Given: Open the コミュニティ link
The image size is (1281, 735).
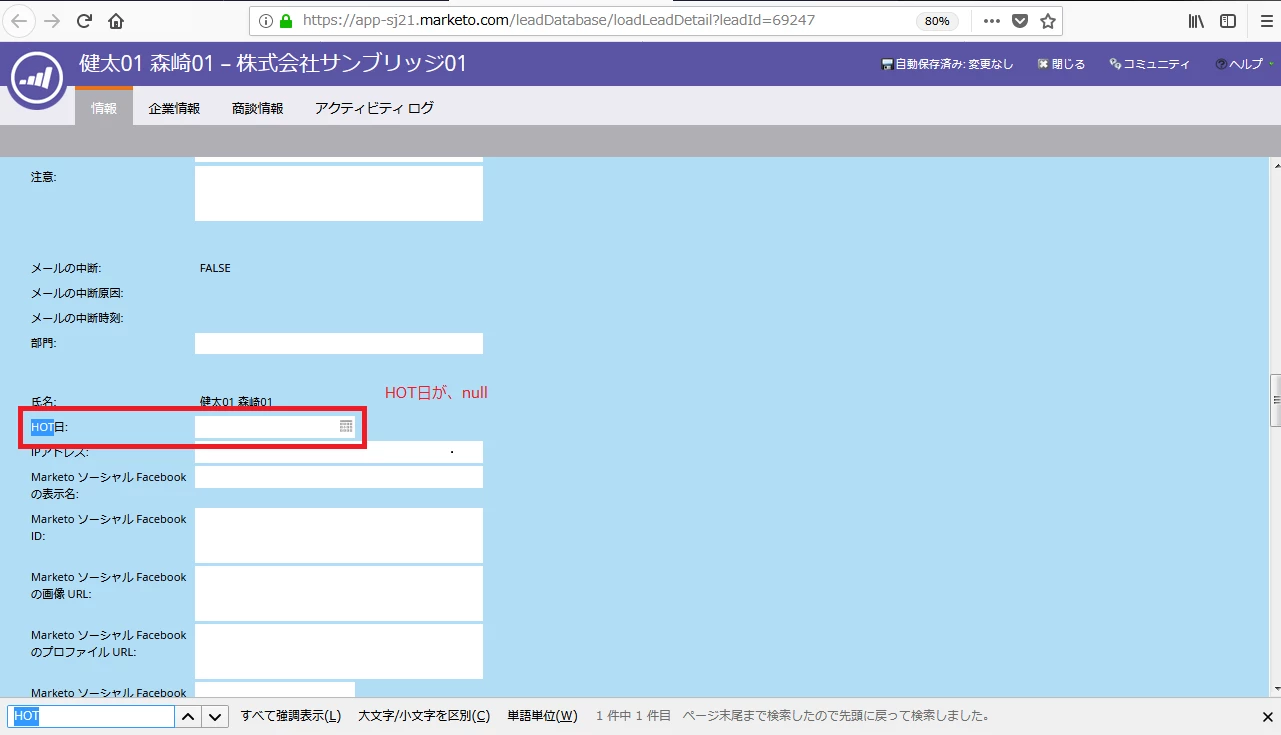Looking at the screenshot, I should 1150,64.
